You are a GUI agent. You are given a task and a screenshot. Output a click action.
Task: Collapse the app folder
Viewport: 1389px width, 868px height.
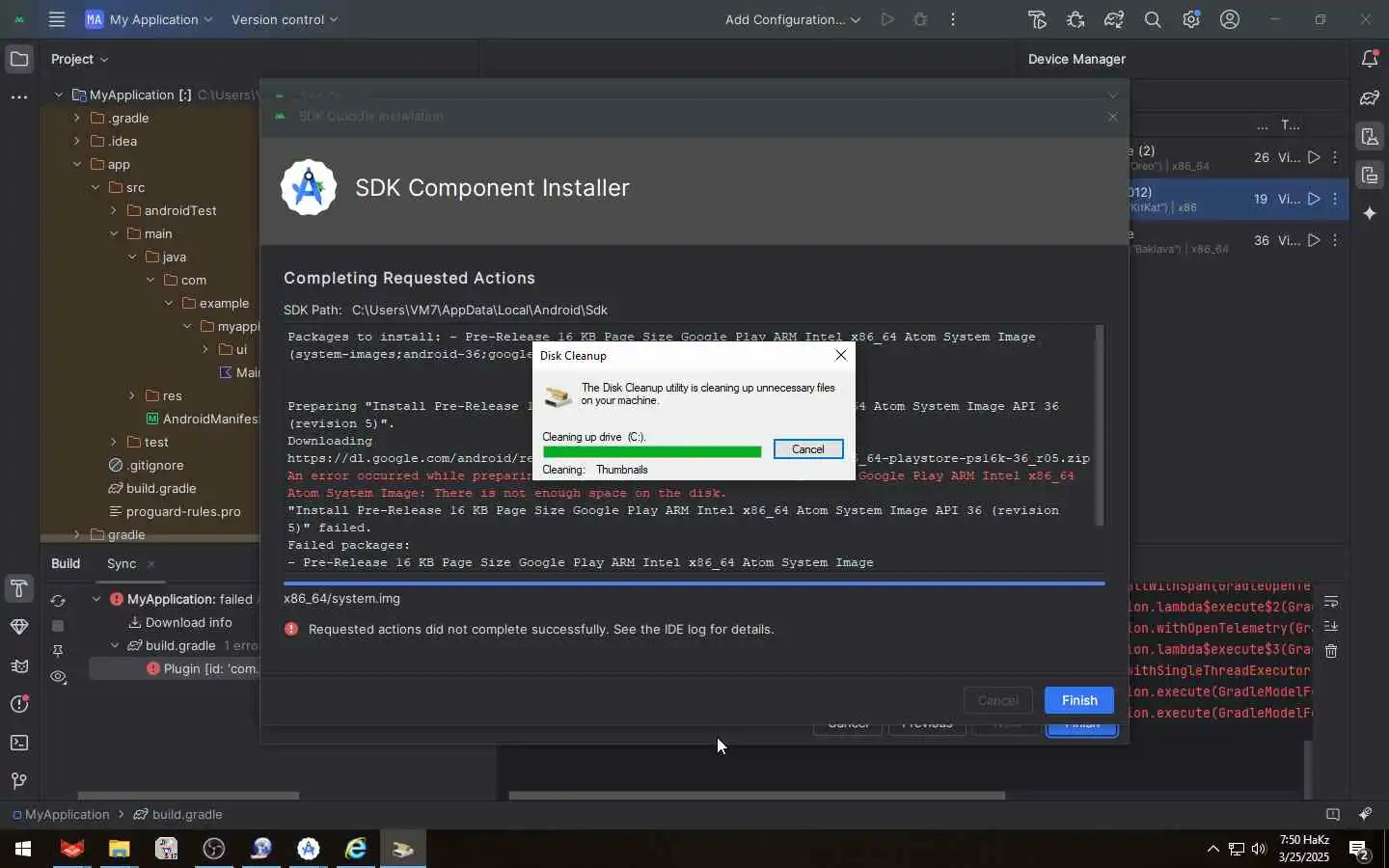click(x=77, y=164)
